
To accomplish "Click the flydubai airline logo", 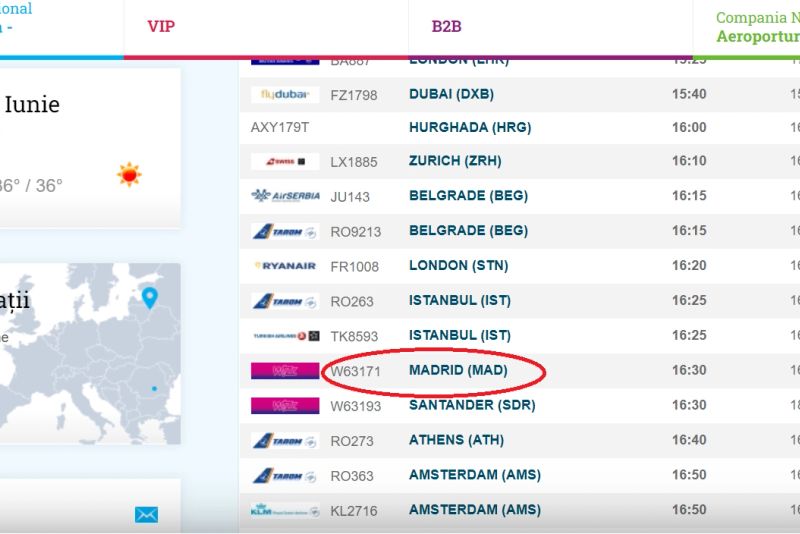I will [x=285, y=95].
